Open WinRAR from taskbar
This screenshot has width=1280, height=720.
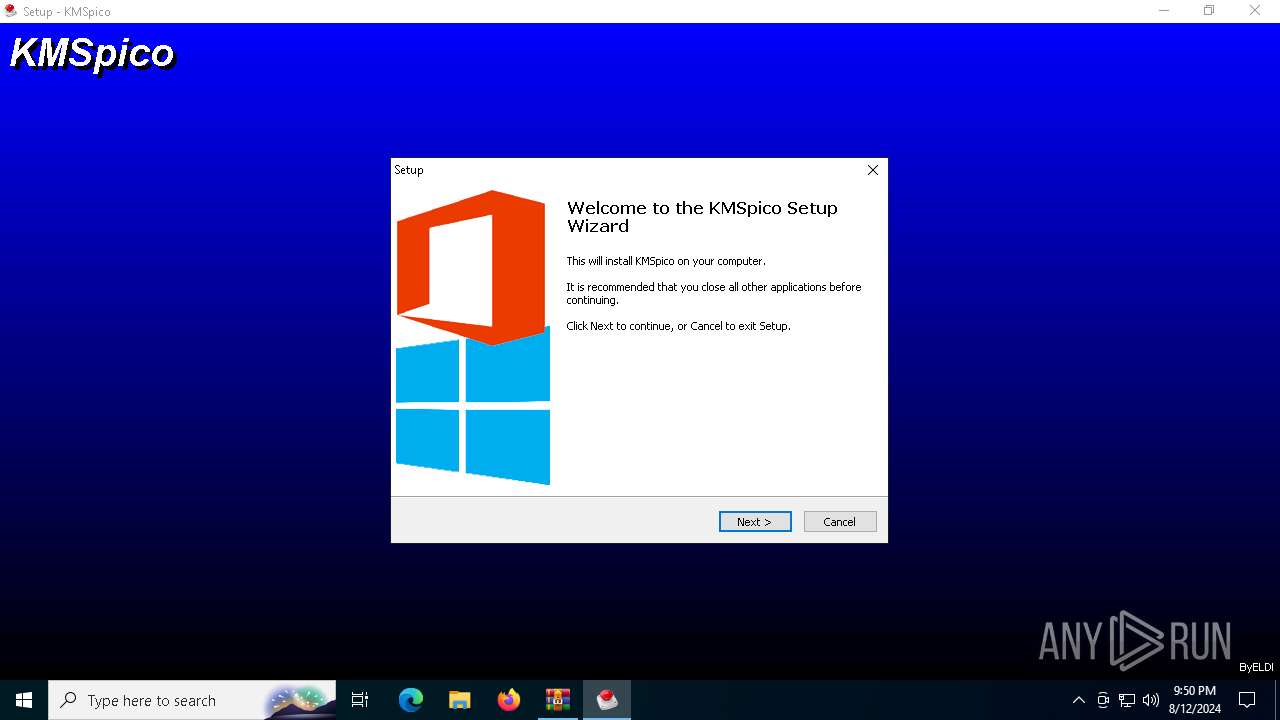click(x=558, y=700)
